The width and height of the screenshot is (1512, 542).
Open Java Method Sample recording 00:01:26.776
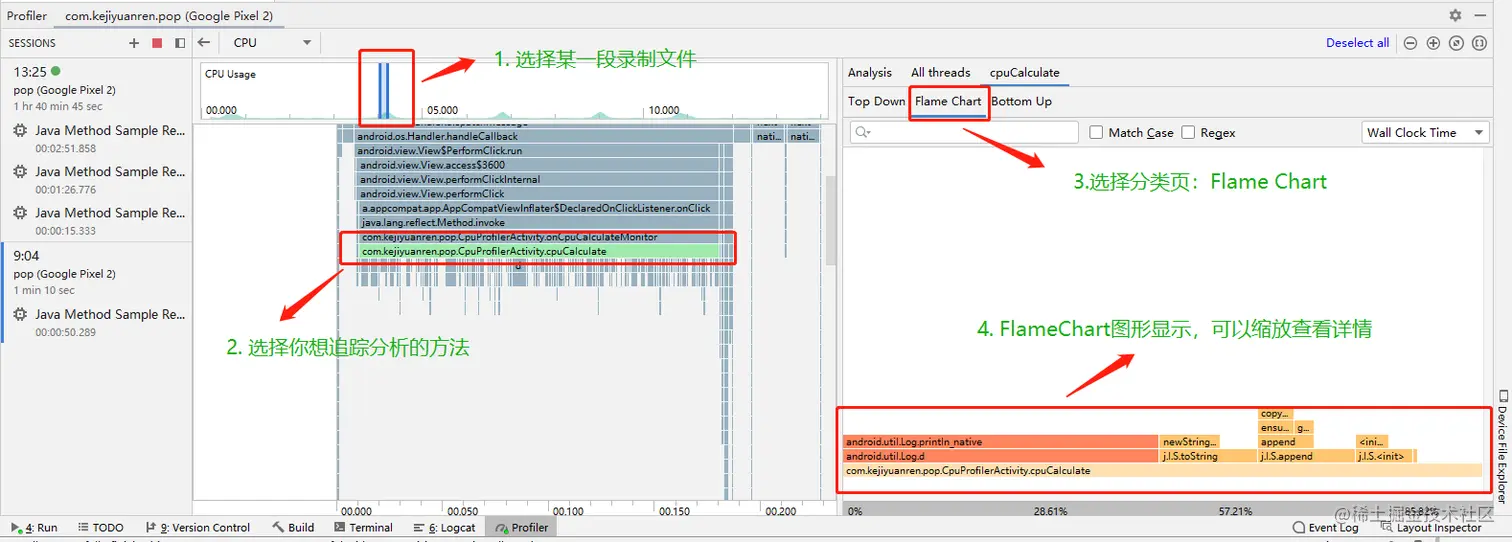pos(96,179)
